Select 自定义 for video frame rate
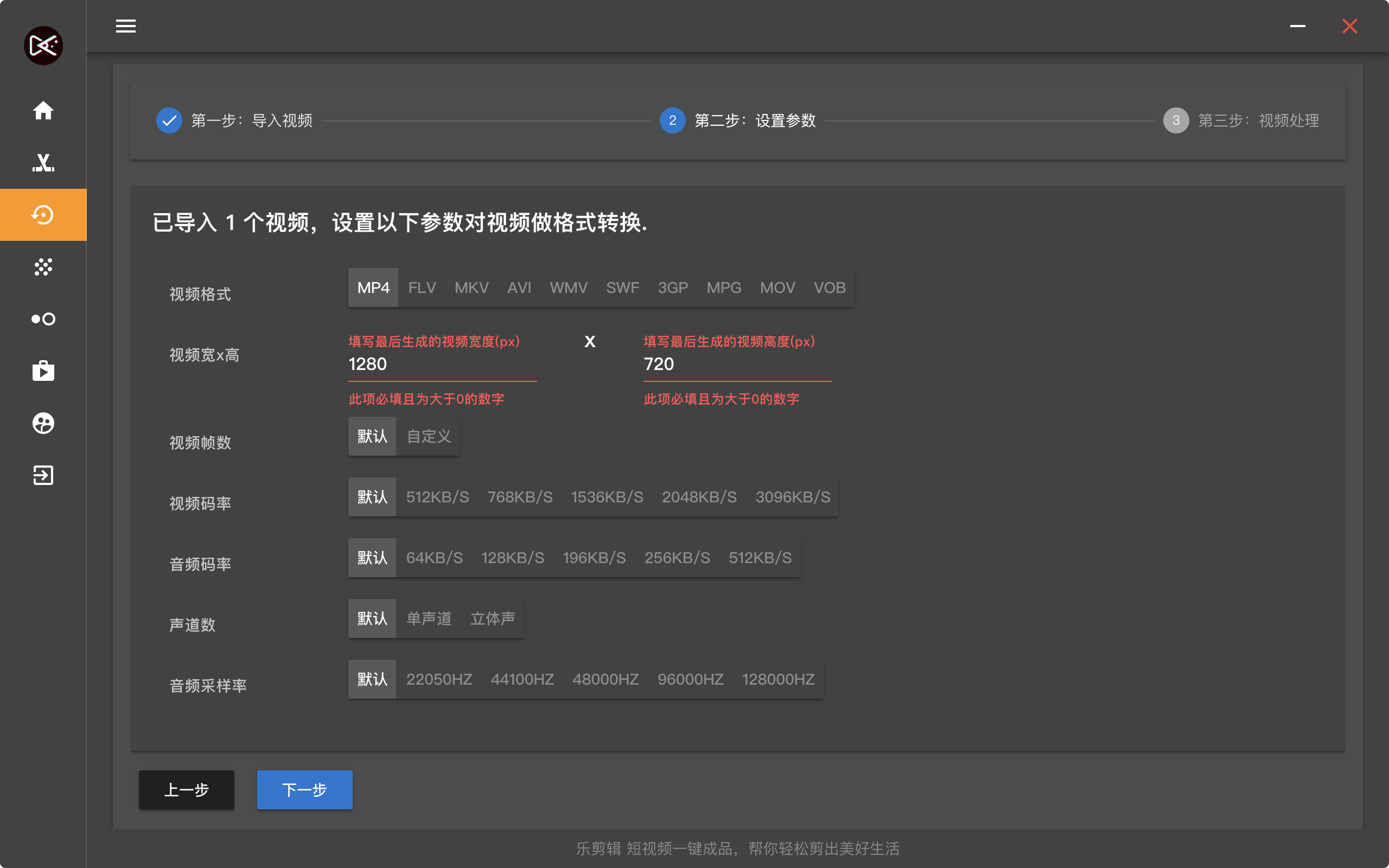 tap(429, 436)
